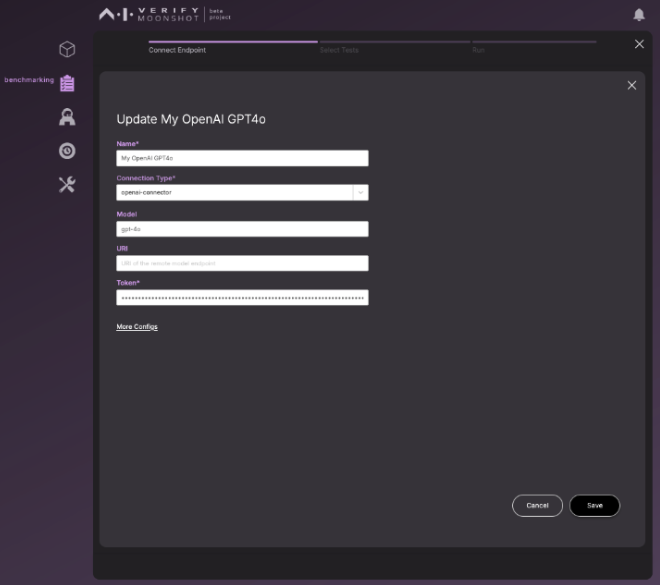This screenshot has width=660, height=585.
Task: Go to the Select Tests step
Action: tap(339, 50)
